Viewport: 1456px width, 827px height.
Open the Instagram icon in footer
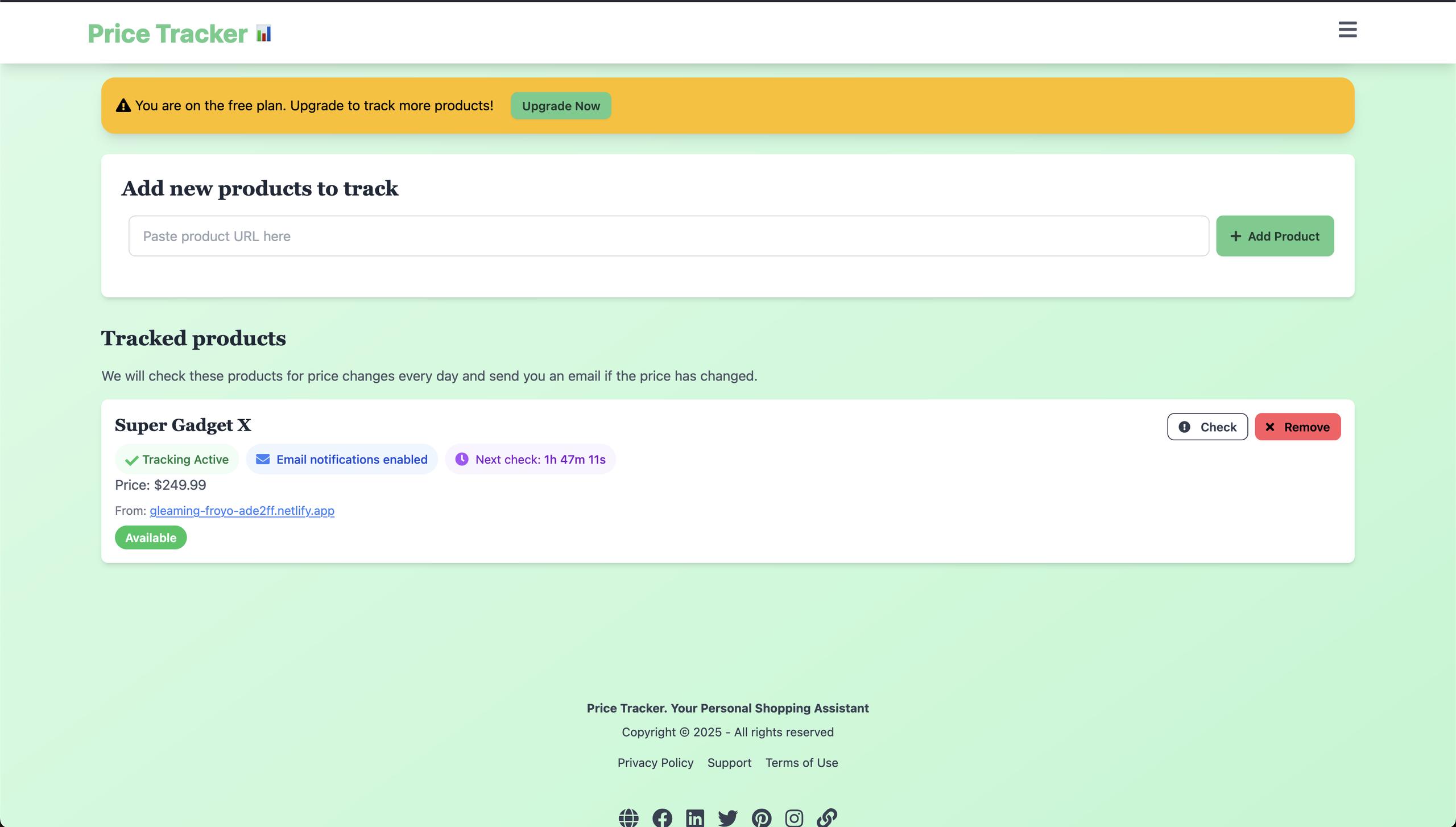point(794,818)
